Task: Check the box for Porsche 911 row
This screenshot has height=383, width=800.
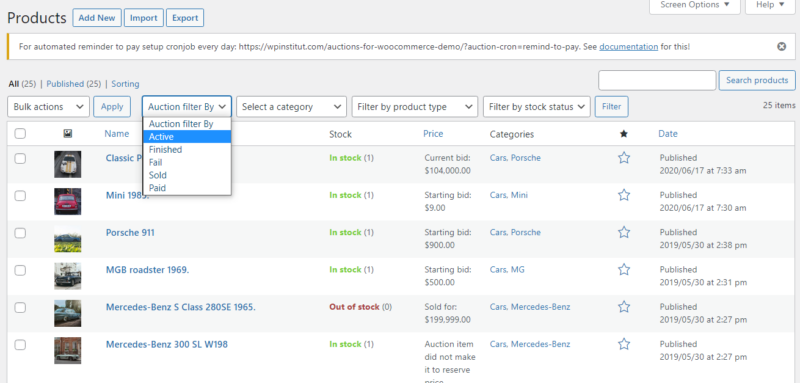Action: 20,233
